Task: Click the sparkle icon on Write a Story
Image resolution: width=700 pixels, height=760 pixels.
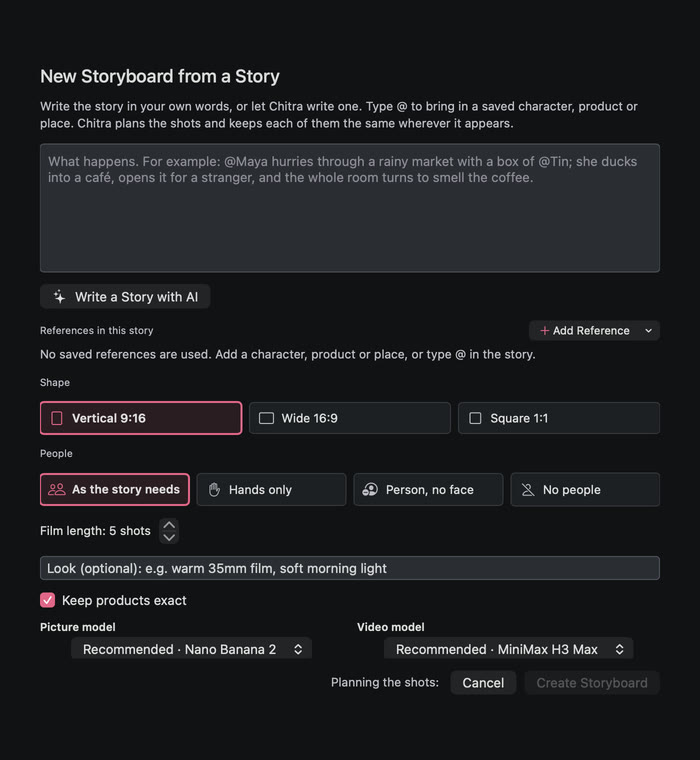Action: pyautogui.click(x=60, y=297)
